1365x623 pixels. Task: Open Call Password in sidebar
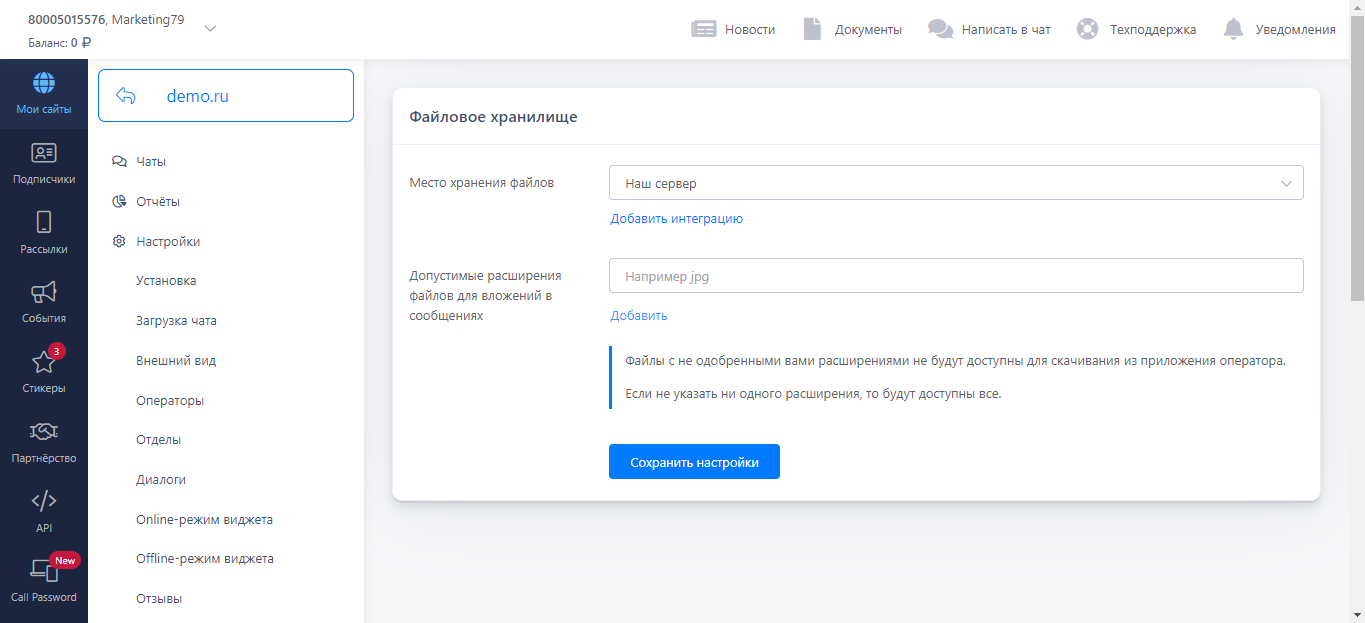43,580
